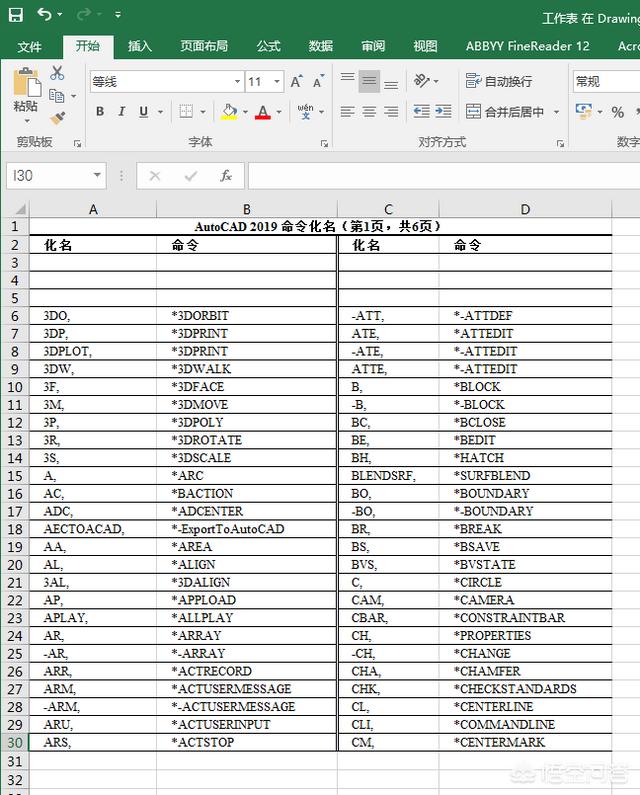The height and width of the screenshot is (795, 640).
Task: Open the 字体 dialog launcher
Action: (x=324, y=144)
